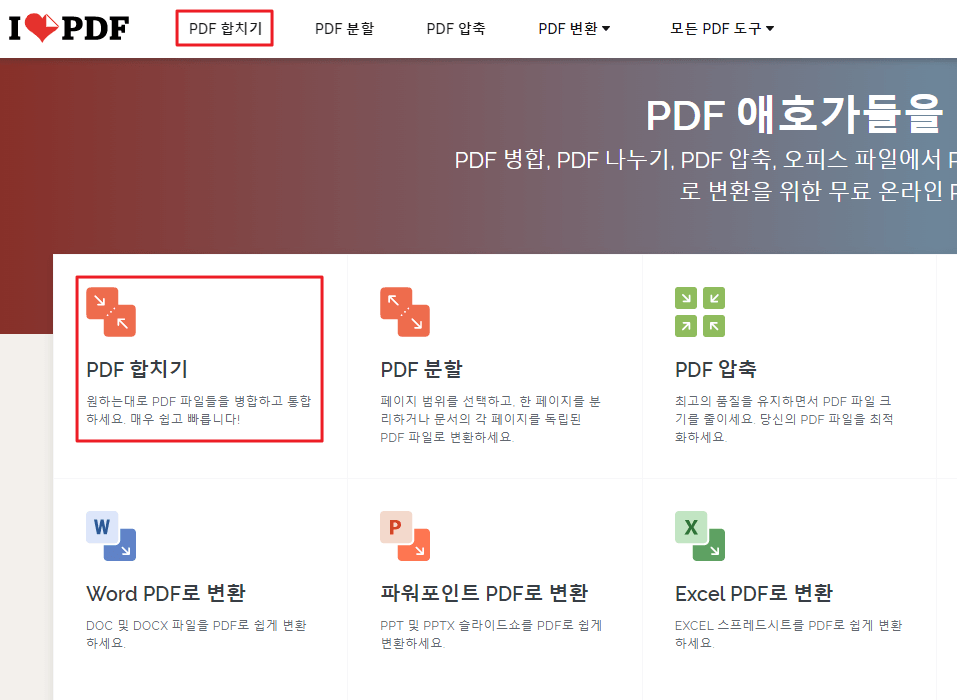
Task: Select the blue Word W icon
Action: tap(110, 535)
